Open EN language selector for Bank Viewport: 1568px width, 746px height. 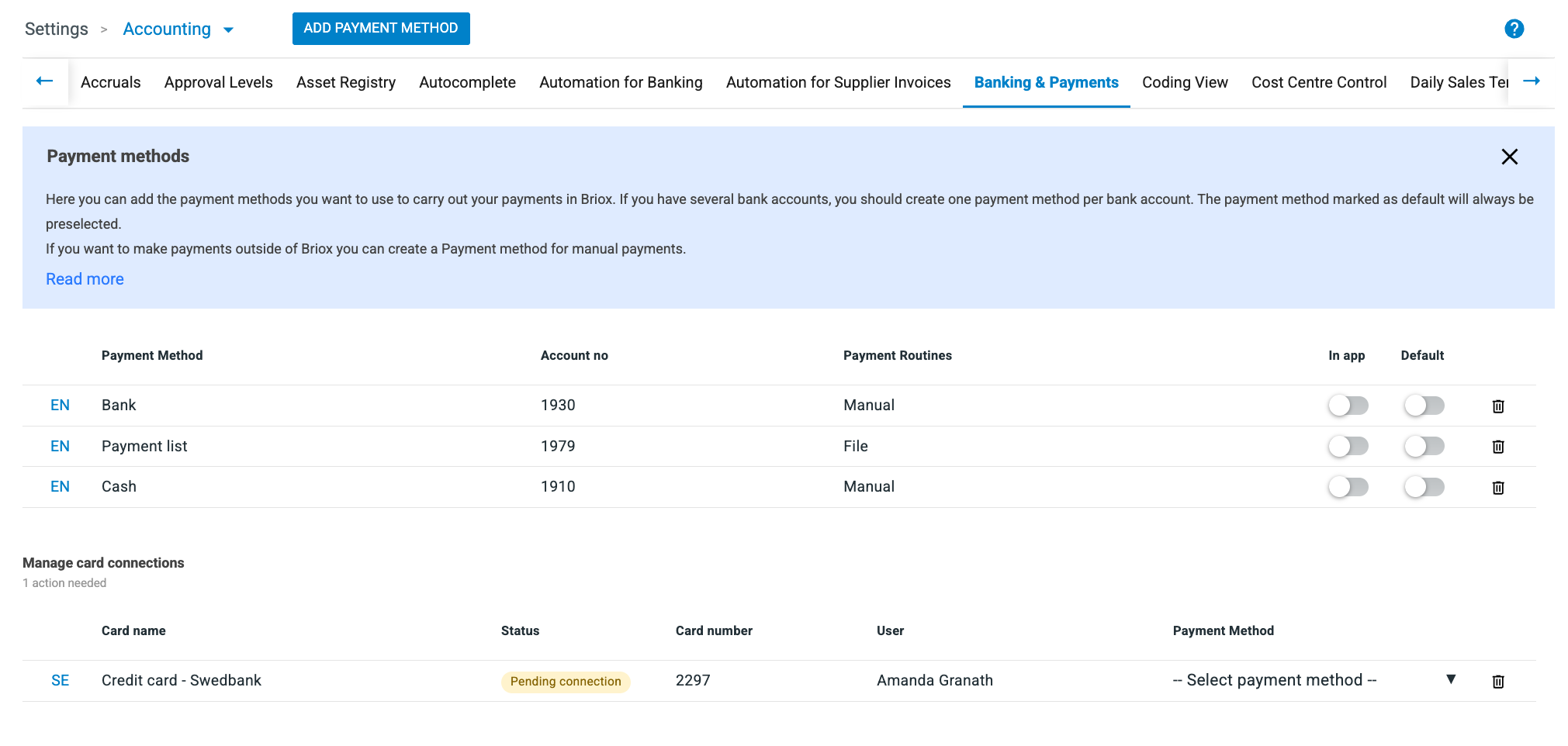pyautogui.click(x=60, y=406)
